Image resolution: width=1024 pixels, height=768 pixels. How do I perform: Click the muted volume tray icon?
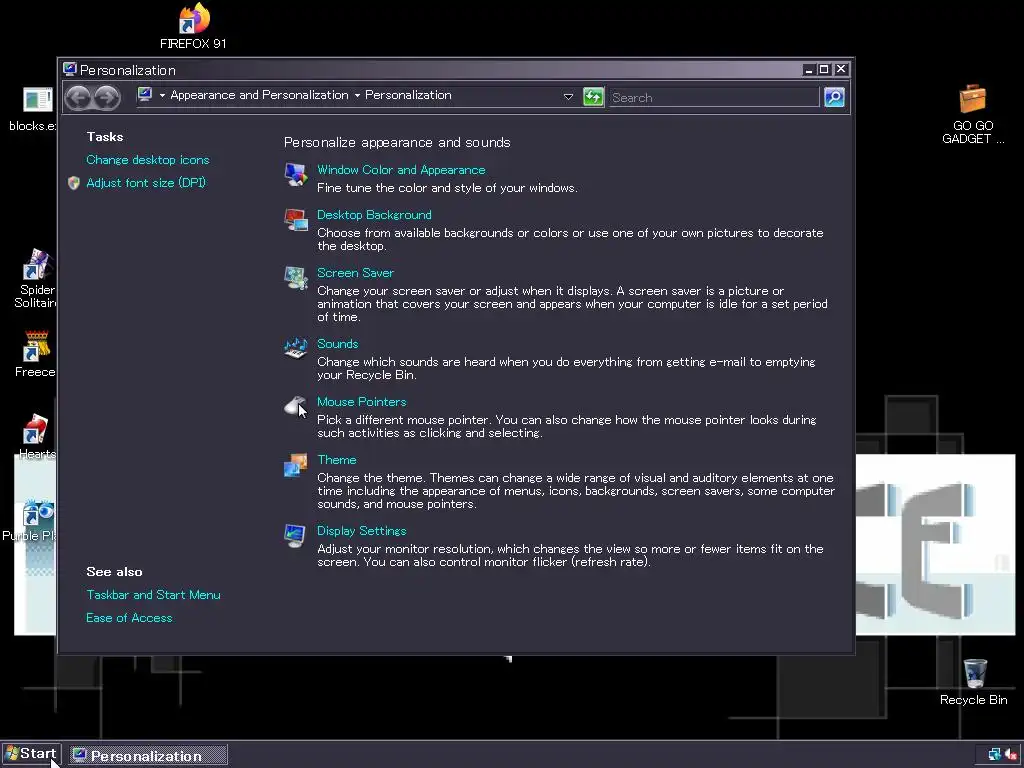[x=1011, y=754]
